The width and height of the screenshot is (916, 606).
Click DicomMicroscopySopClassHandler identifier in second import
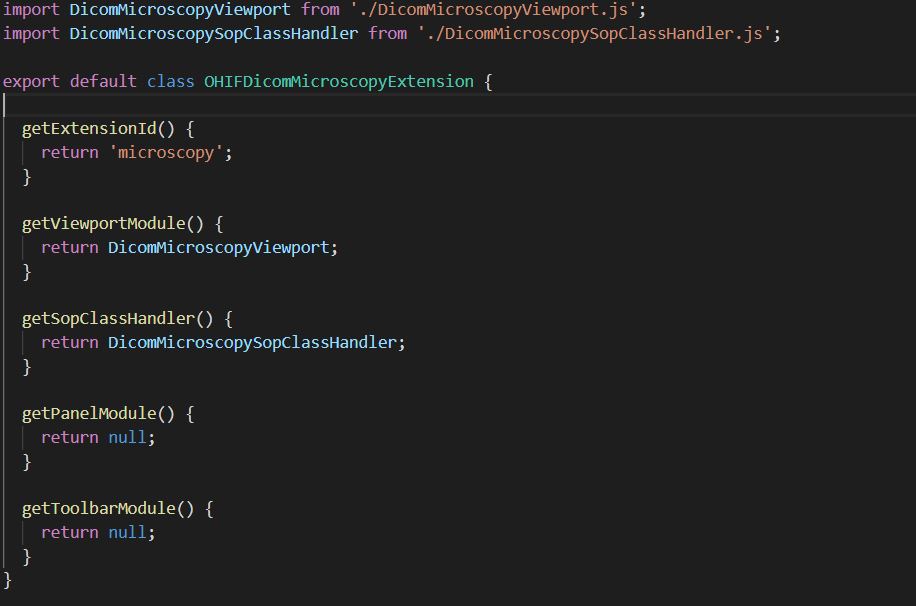click(x=213, y=34)
